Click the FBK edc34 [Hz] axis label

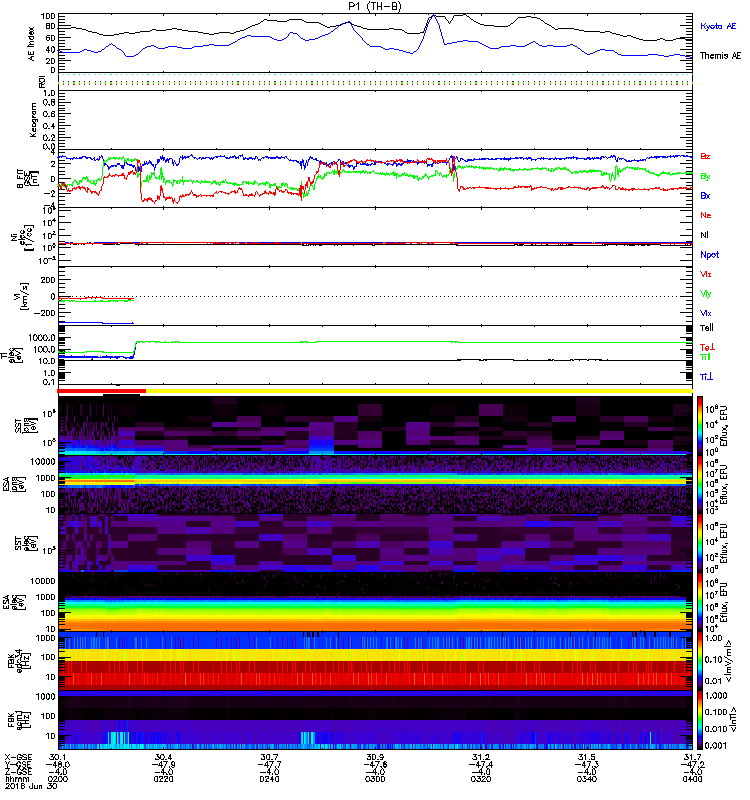[x=19, y=660]
